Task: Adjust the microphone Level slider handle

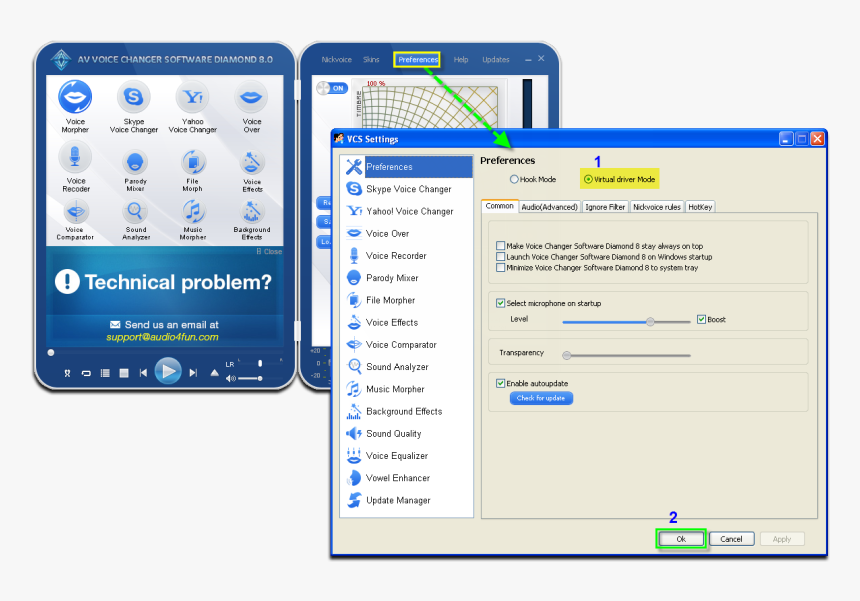Action: click(x=650, y=322)
